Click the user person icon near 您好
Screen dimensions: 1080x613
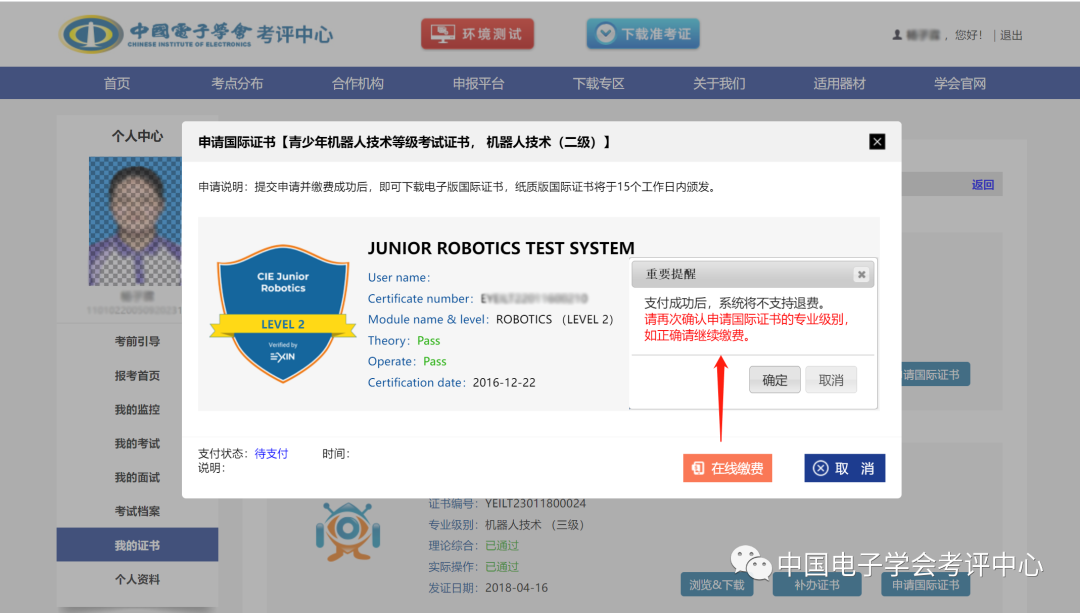click(897, 33)
